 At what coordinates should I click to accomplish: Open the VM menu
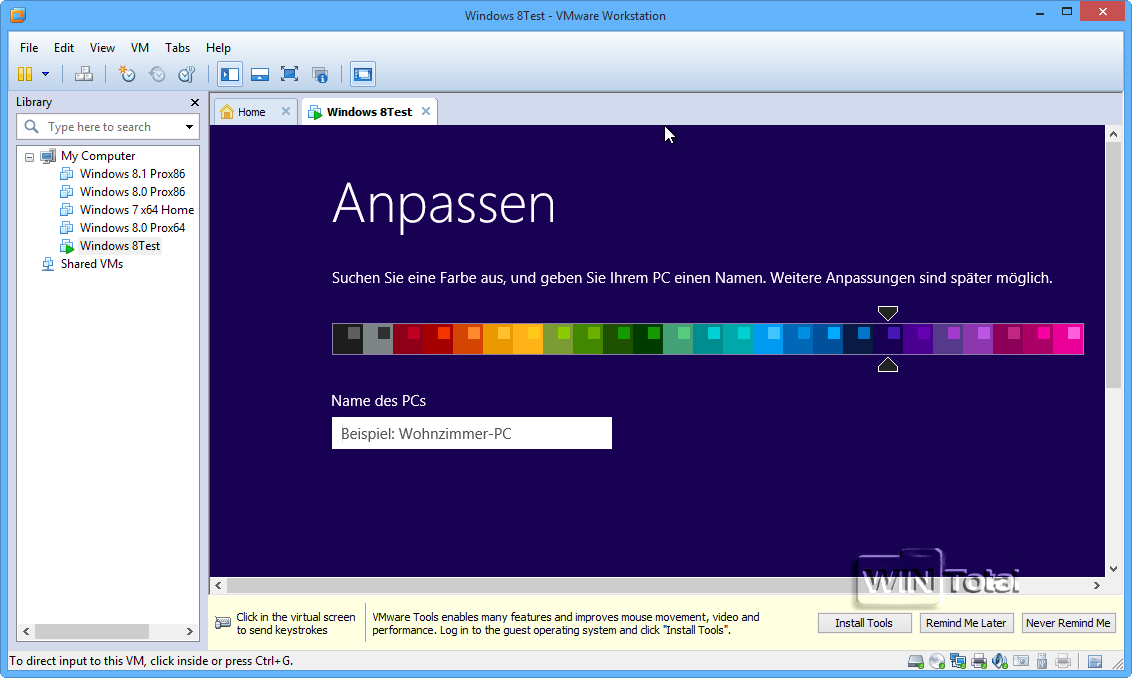click(x=139, y=48)
